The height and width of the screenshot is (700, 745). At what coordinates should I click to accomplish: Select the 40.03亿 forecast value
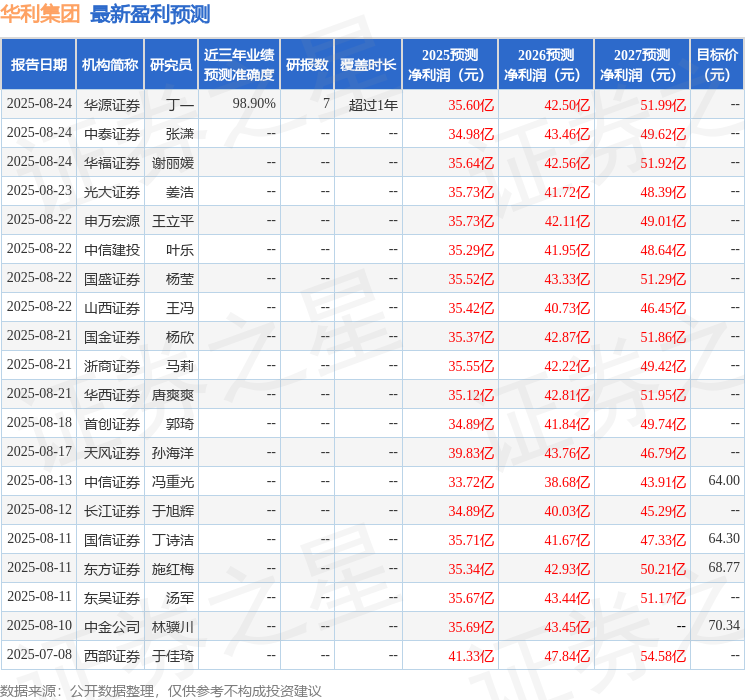point(567,511)
